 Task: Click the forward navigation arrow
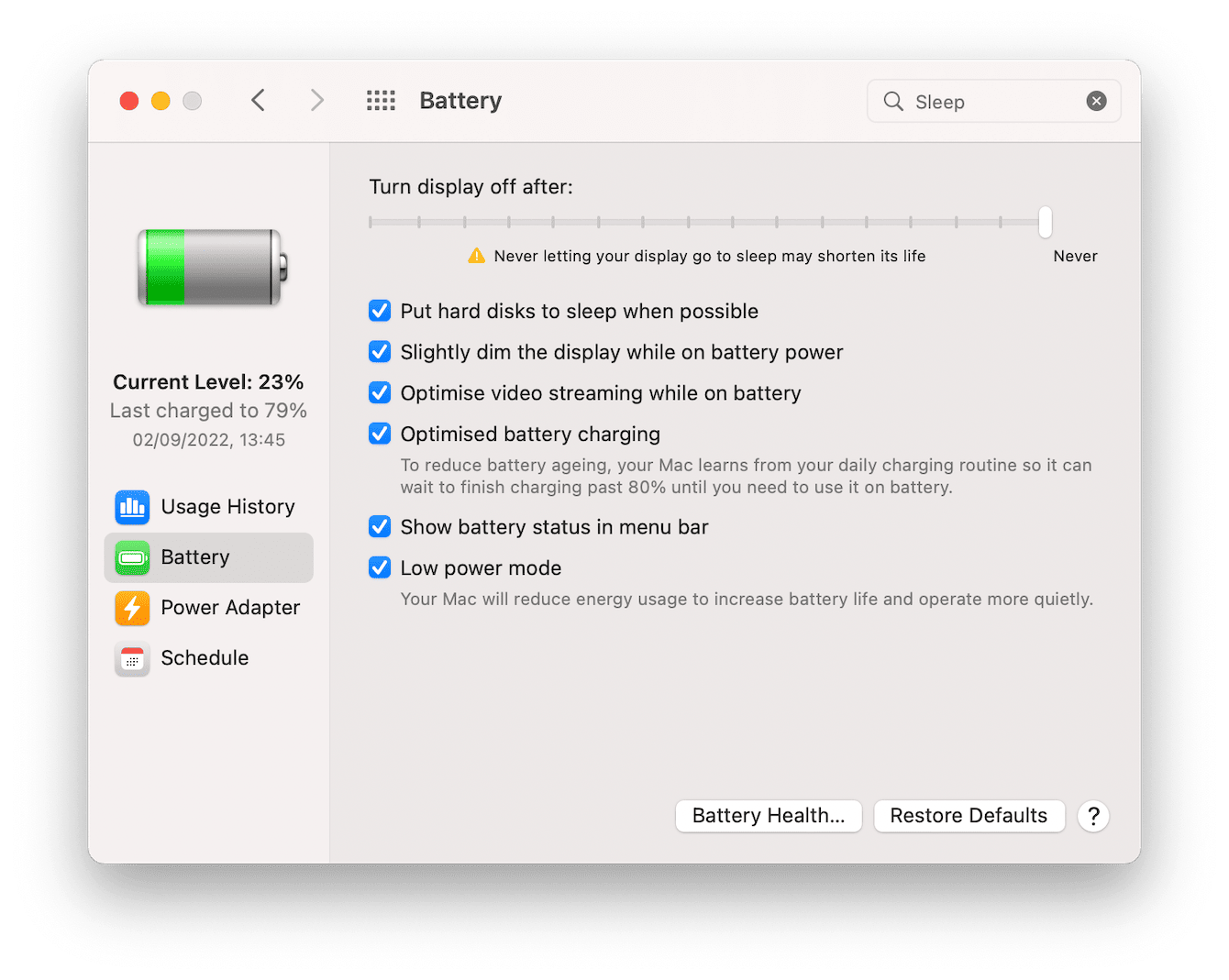click(x=316, y=100)
